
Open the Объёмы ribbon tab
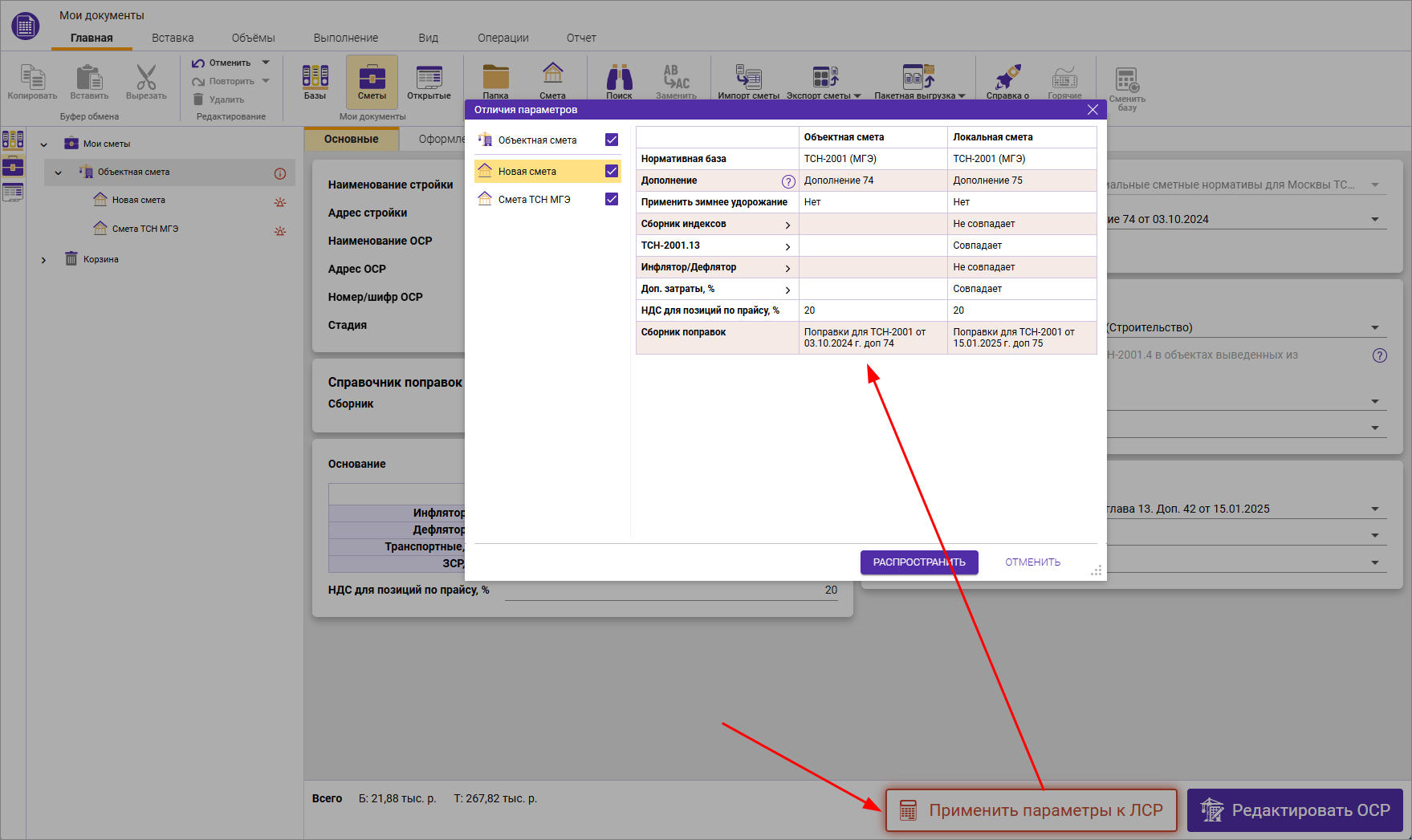(x=253, y=38)
